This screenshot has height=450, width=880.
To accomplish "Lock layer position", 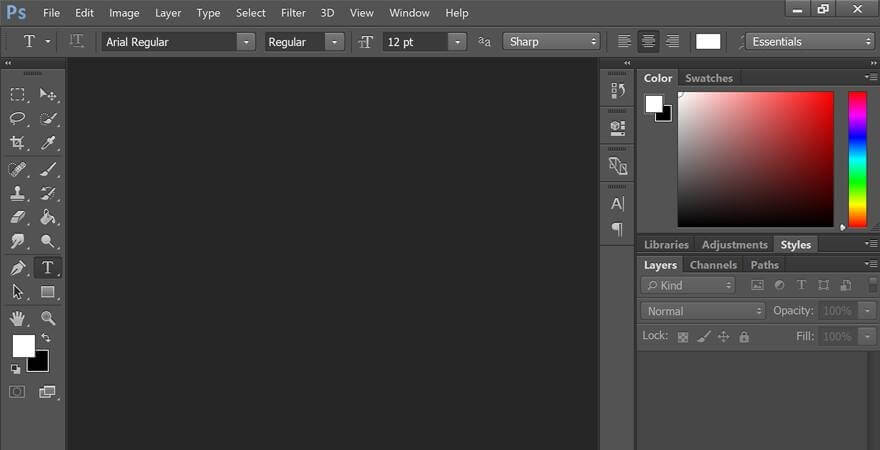I will [x=724, y=337].
